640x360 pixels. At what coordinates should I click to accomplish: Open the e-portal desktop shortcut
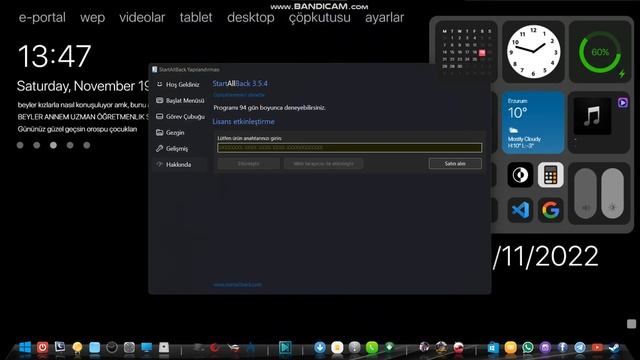[42, 18]
